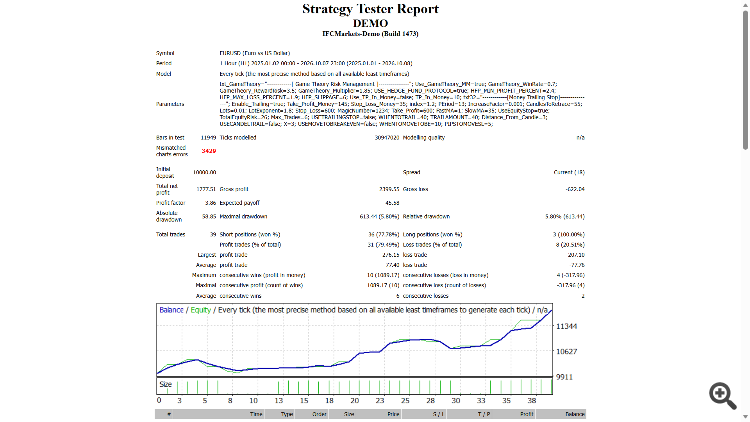Click the 'Expected payoff' label
The height and width of the screenshot is (422, 750).
[240, 203]
